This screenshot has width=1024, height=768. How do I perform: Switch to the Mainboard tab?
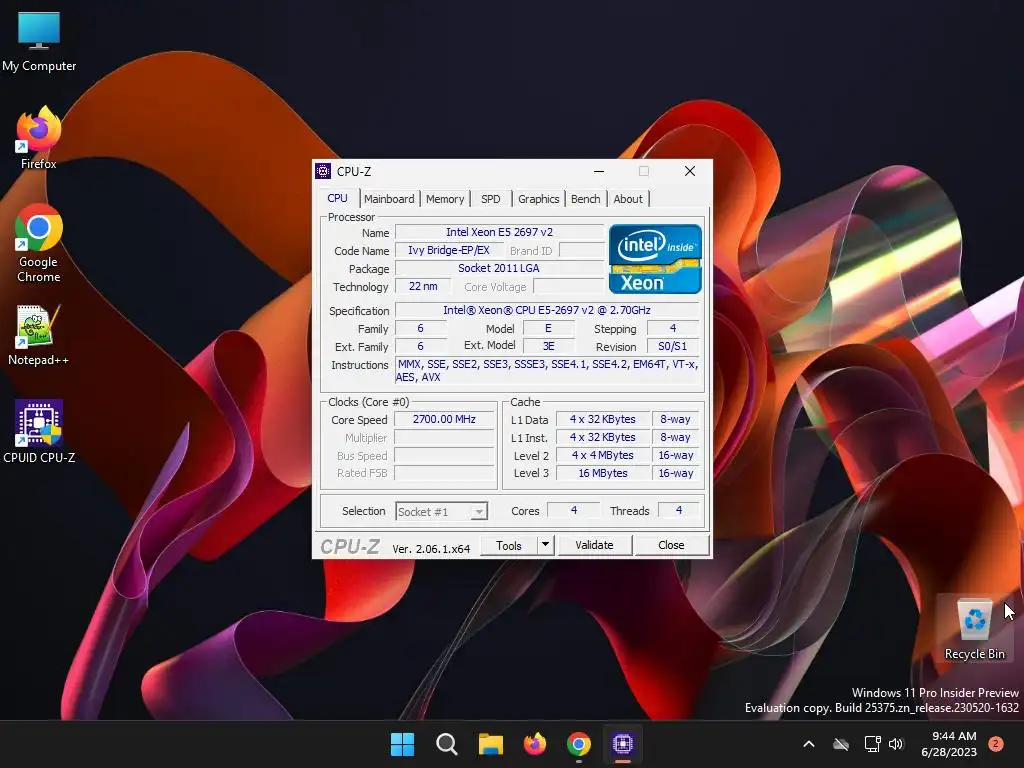(389, 199)
